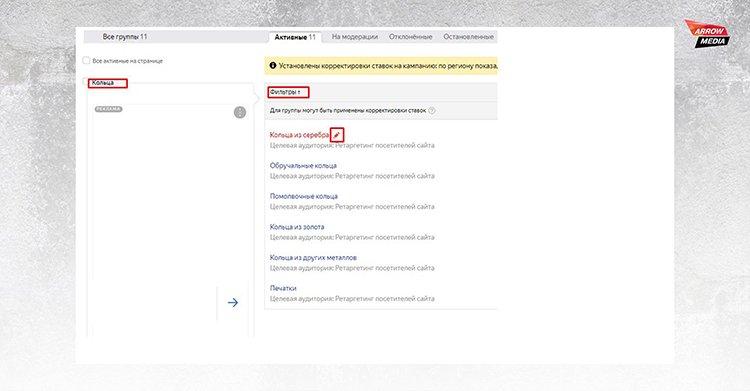Go to the «Остановленные» tab
Viewport: 750px width, 391px height.
[x=468, y=37]
